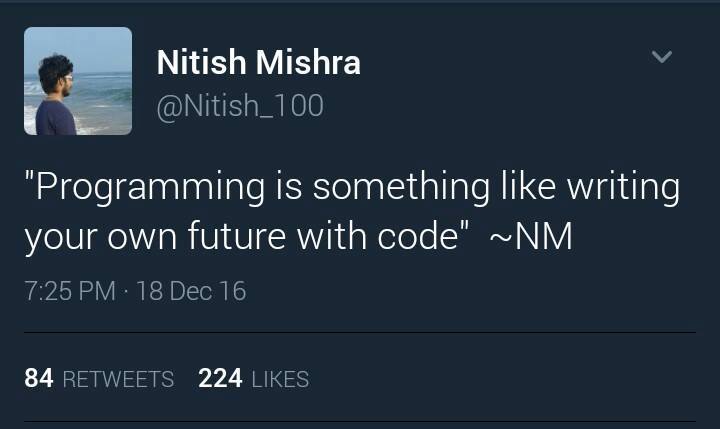The height and width of the screenshot is (429, 720).
Task: View the 224 likes count
Action: 220,379
